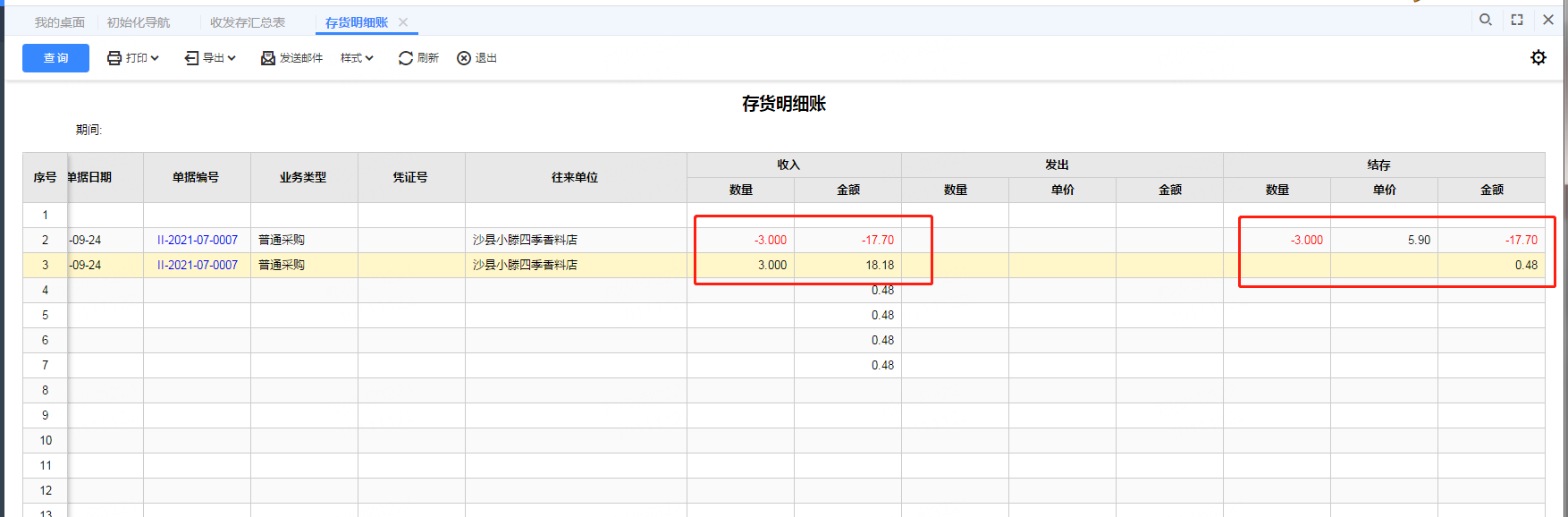Click the exit 退出 circle icon
Image resolution: width=1568 pixels, height=517 pixels.
[x=464, y=58]
